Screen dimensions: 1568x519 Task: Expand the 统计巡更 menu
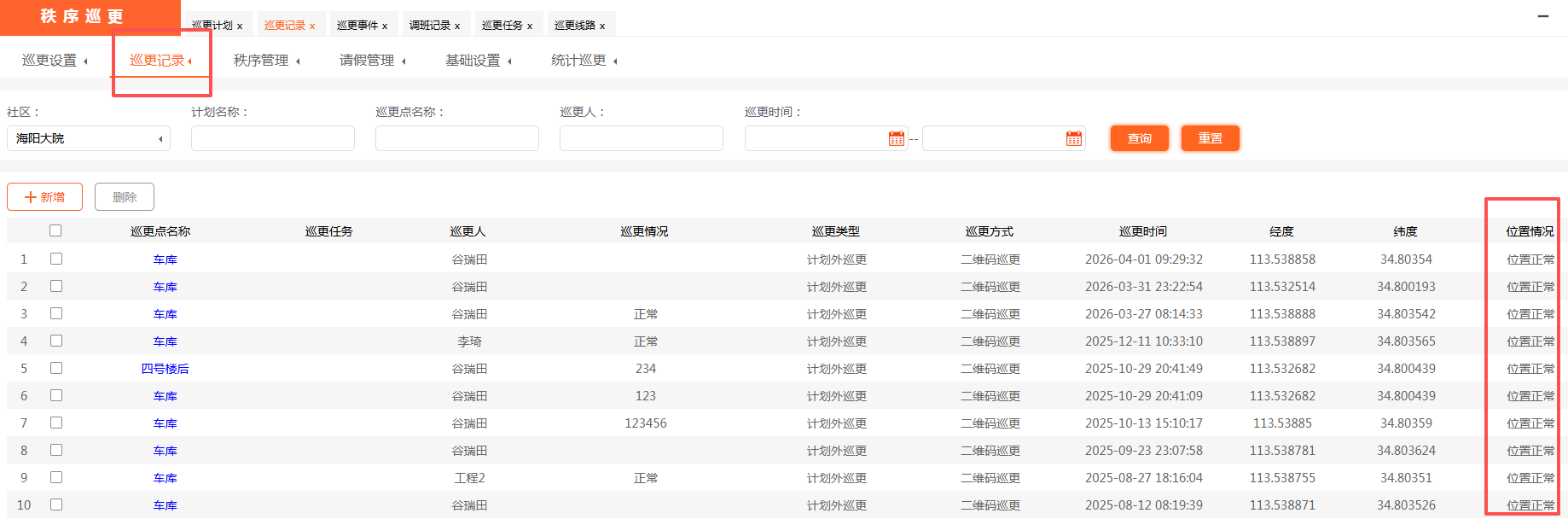coord(584,61)
